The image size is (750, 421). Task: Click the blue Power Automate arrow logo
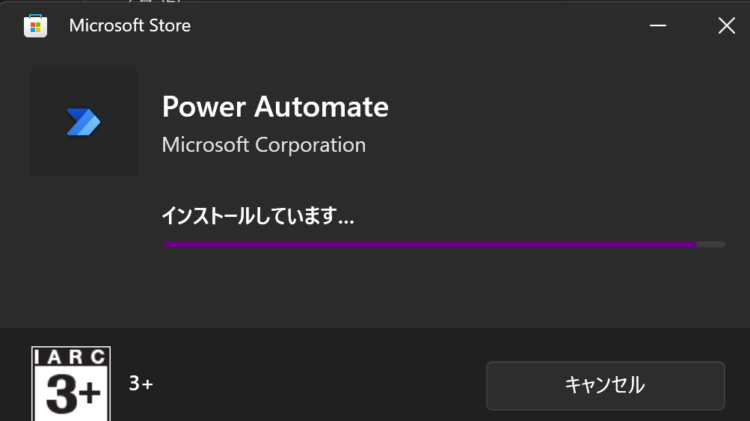click(x=83, y=122)
